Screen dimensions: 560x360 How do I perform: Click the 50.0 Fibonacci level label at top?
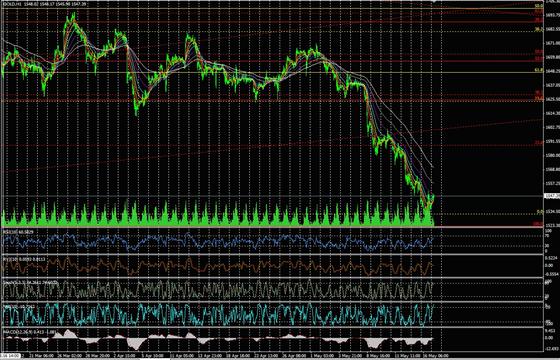pyautogui.click(x=539, y=6)
